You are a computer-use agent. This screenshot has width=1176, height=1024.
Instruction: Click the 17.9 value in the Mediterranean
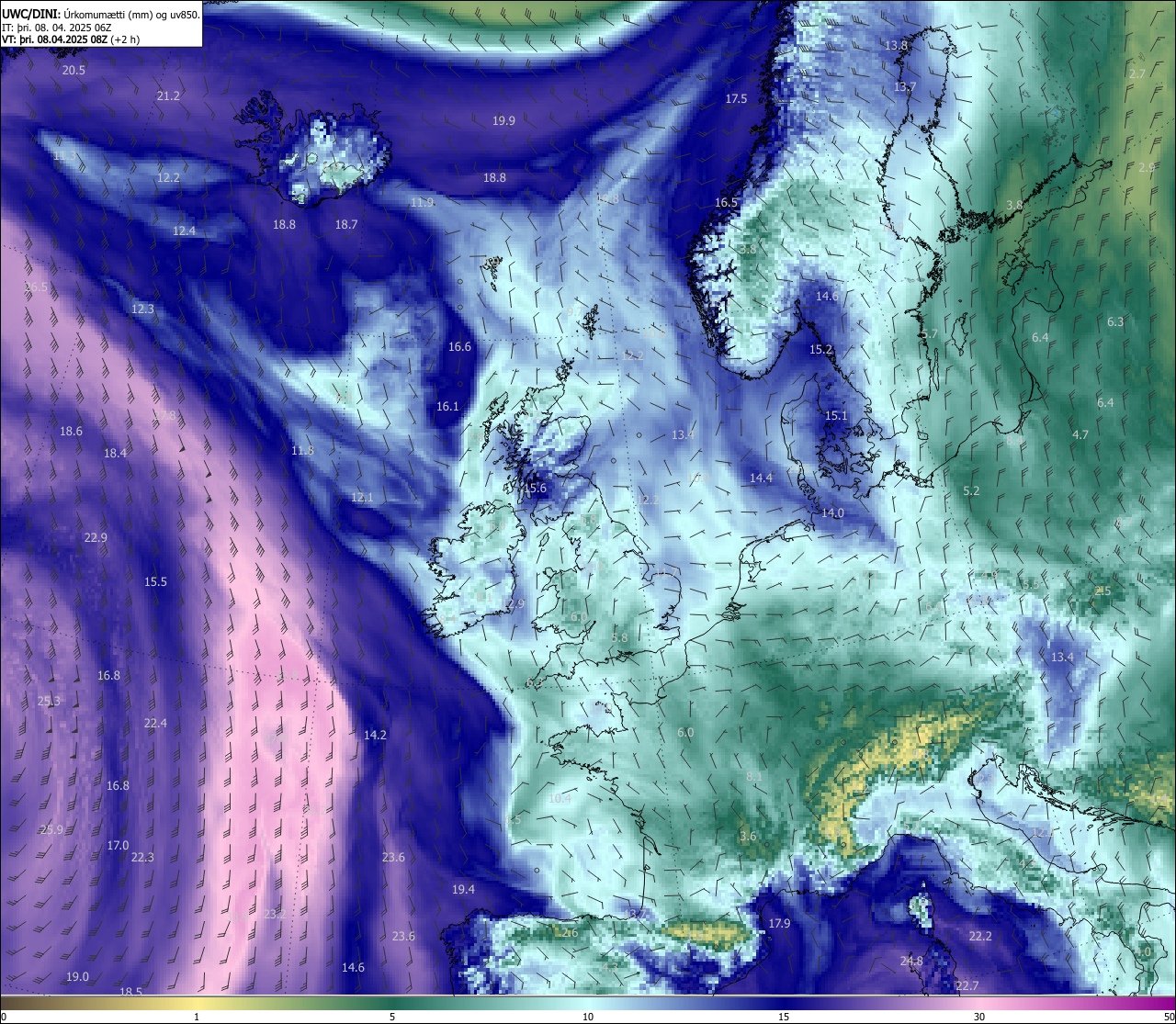coord(779,923)
